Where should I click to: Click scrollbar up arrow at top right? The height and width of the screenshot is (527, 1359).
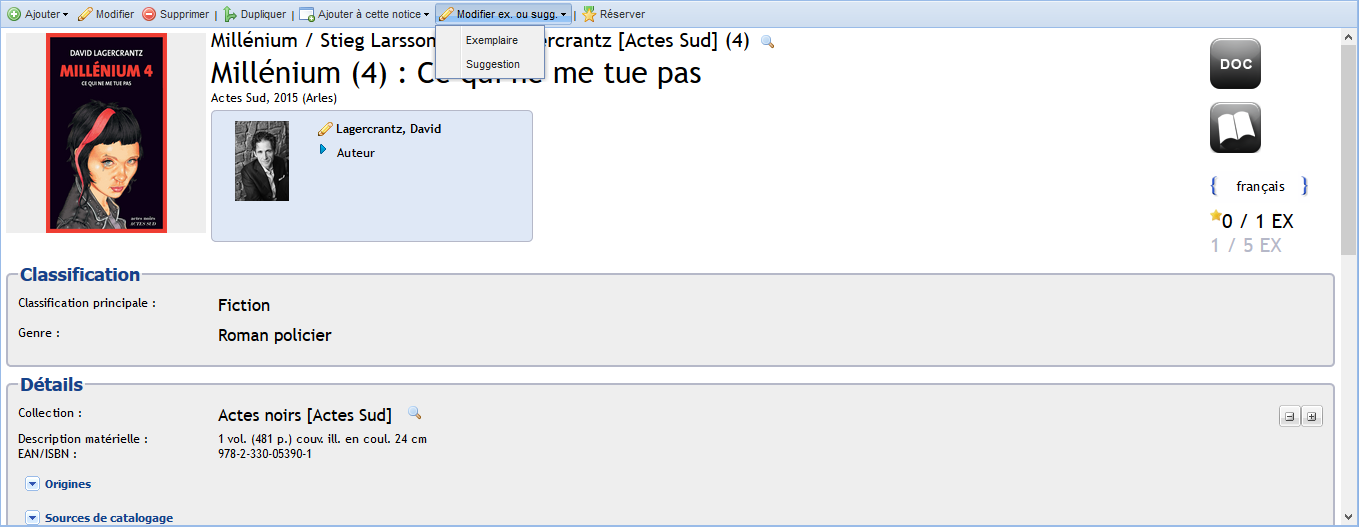pyautogui.click(x=1349, y=37)
